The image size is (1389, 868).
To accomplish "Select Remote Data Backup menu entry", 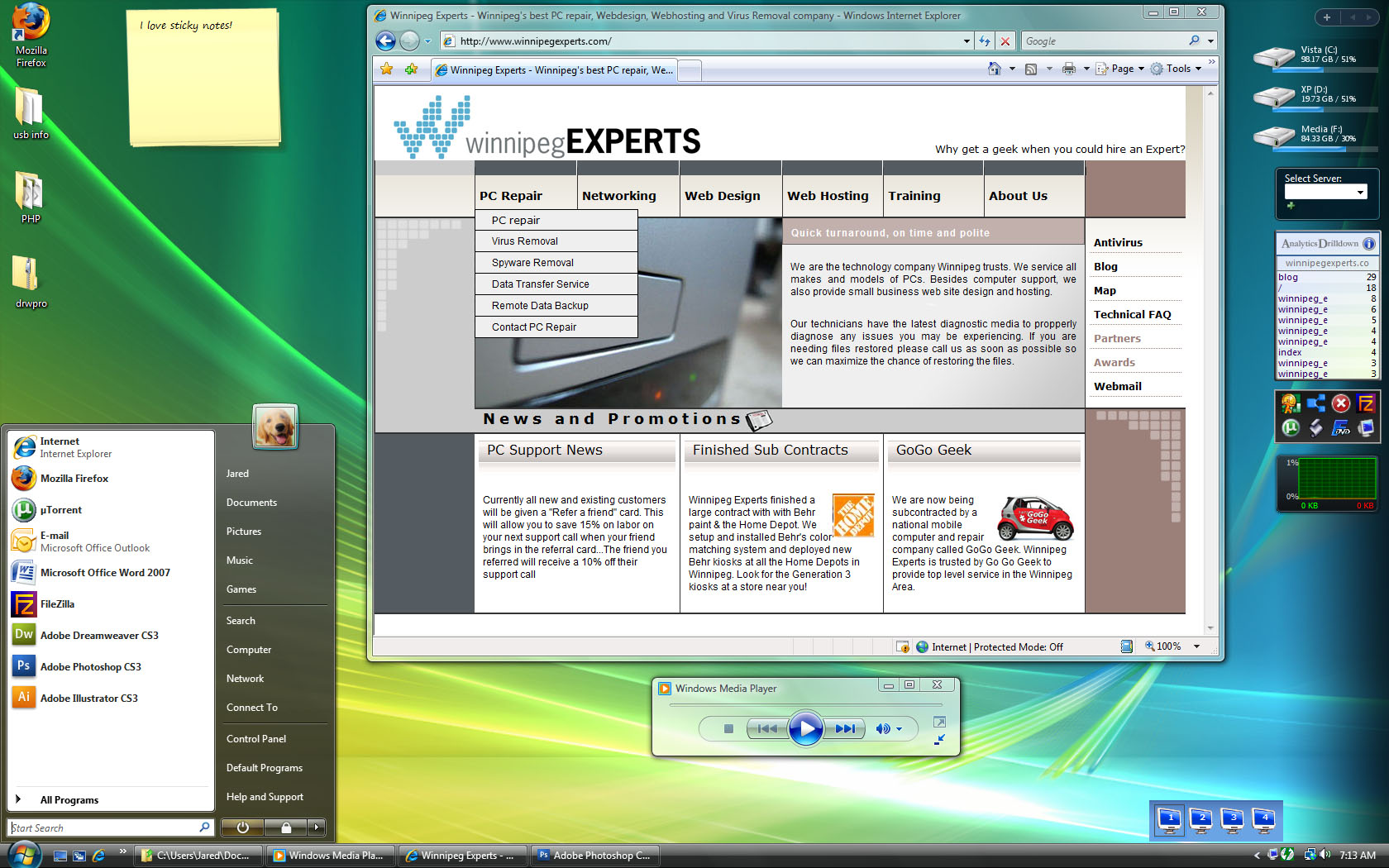I will [x=556, y=306].
